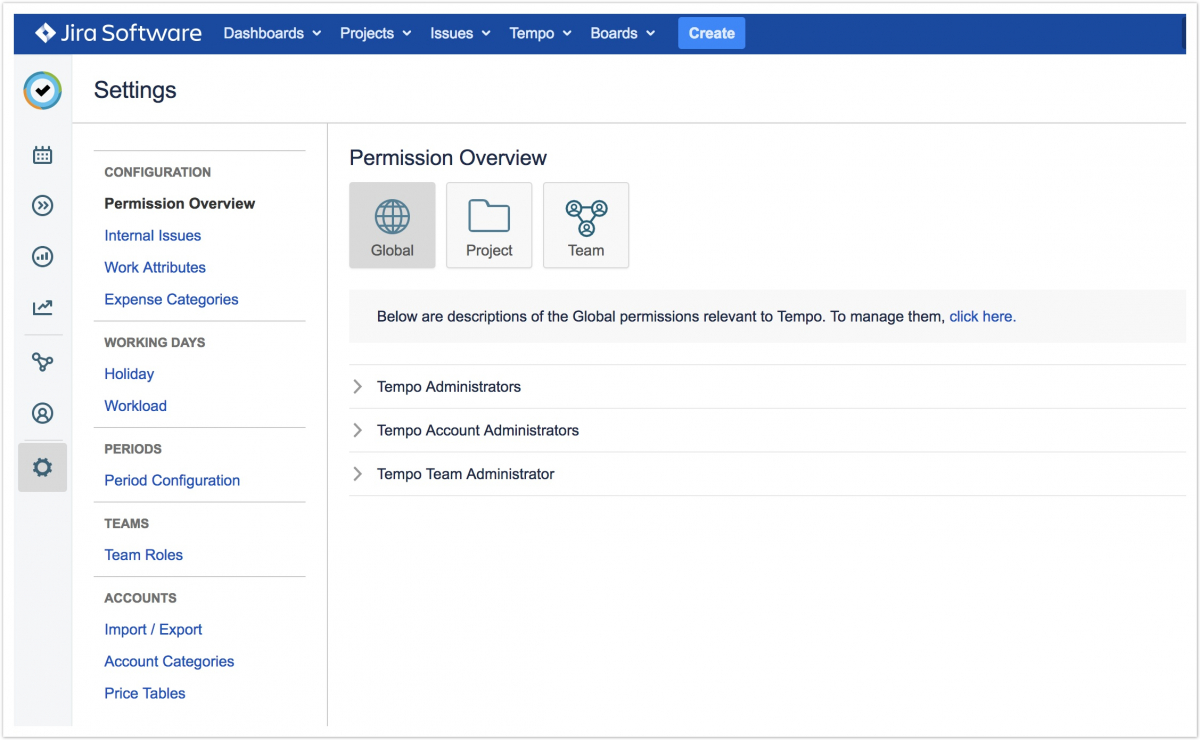The height and width of the screenshot is (740, 1200).
Task: Open the teams network sidebar icon
Action: [42, 362]
